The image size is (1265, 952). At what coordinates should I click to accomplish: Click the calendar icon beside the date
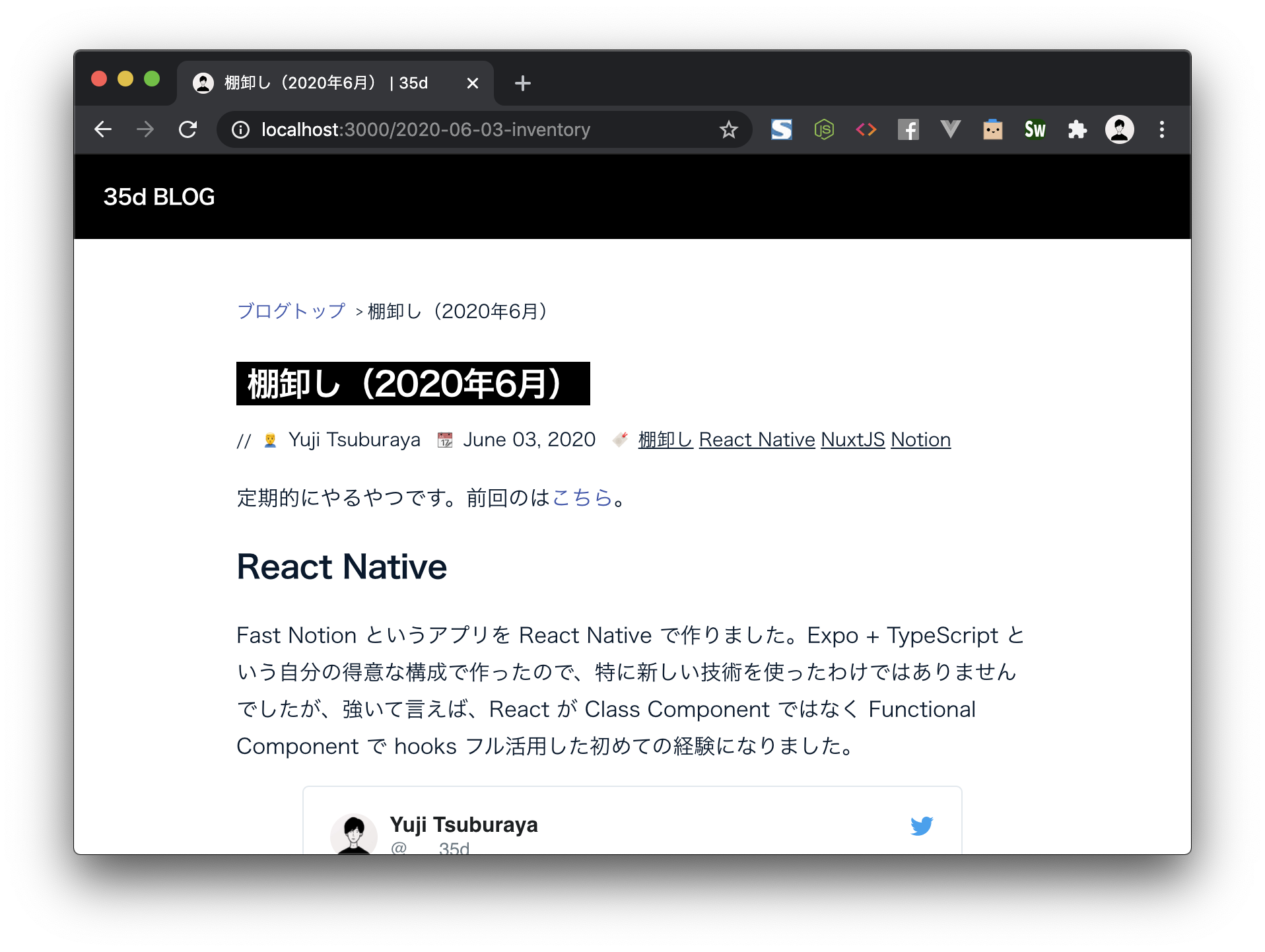[446, 440]
